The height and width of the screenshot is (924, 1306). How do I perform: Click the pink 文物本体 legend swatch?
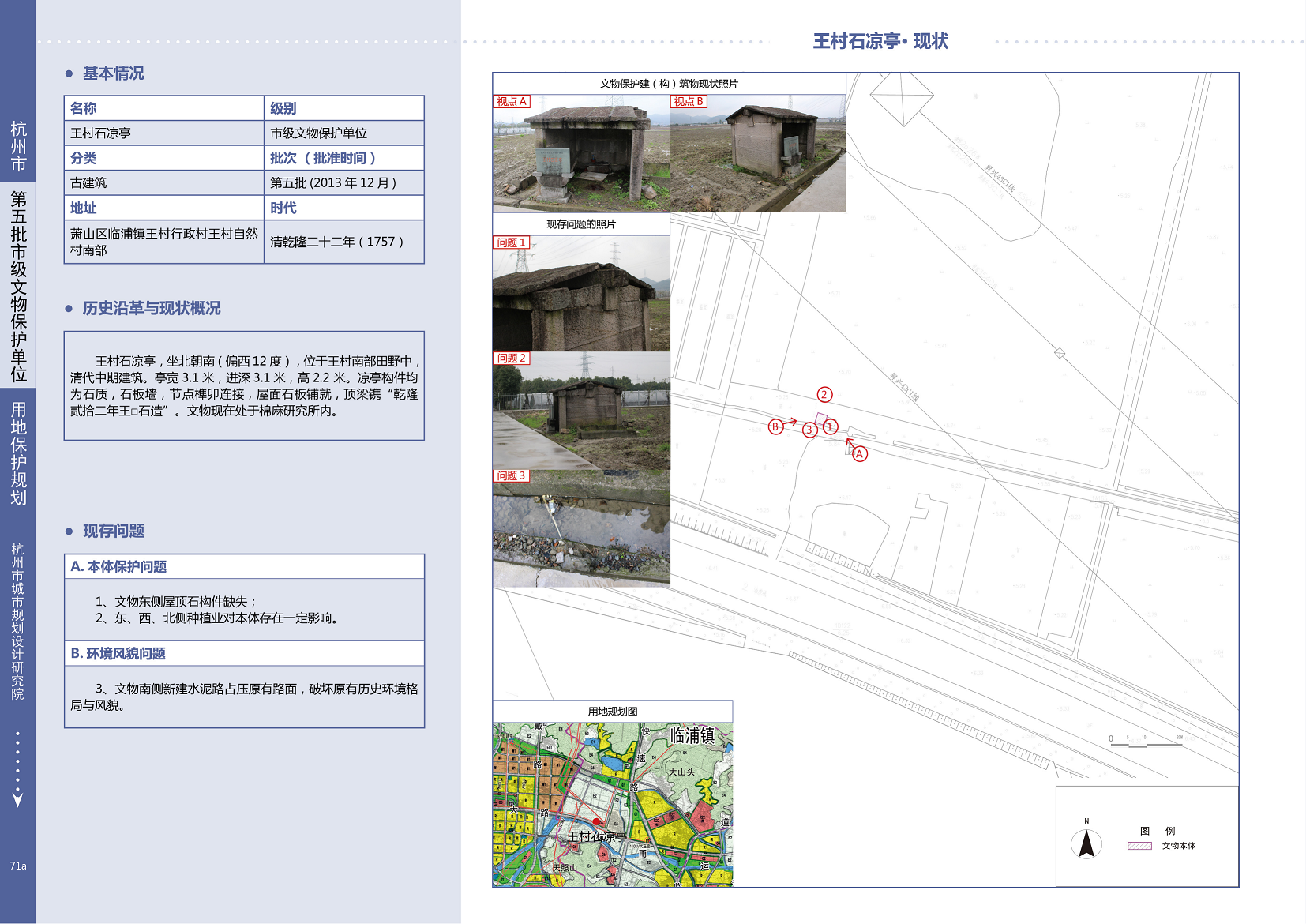[x=1139, y=846]
